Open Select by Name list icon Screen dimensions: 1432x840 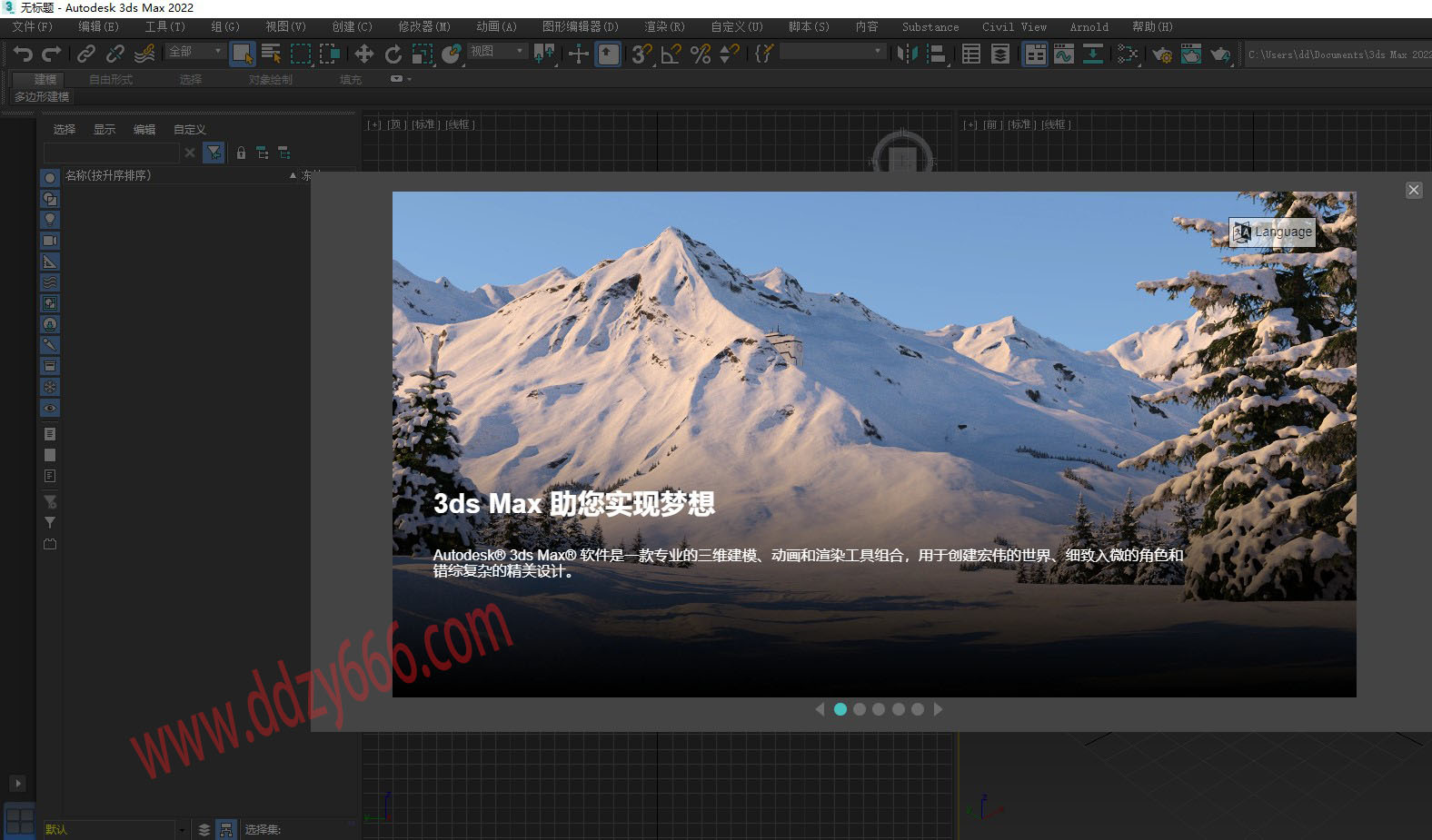[x=272, y=54]
